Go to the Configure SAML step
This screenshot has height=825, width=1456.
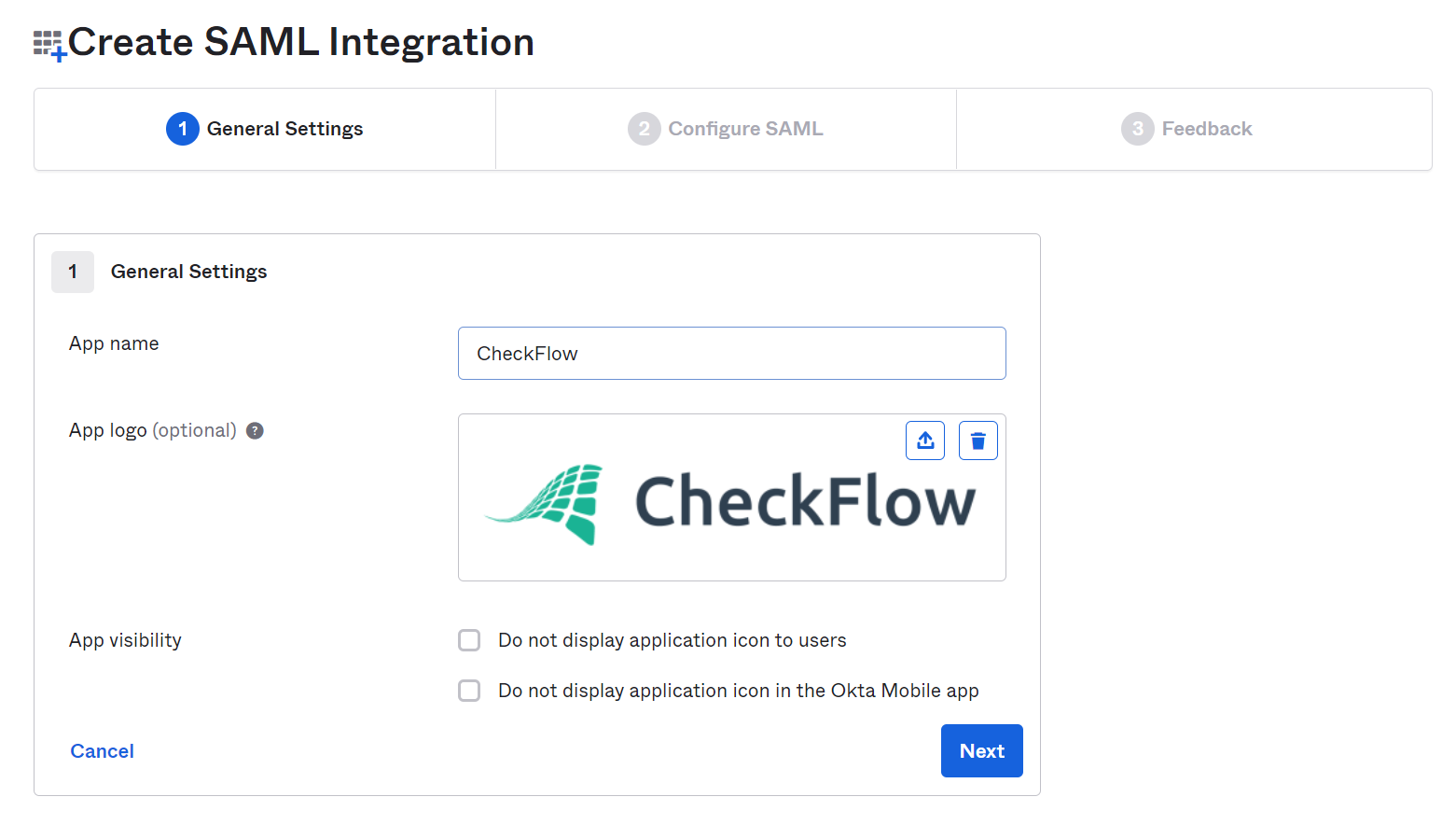point(726,129)
